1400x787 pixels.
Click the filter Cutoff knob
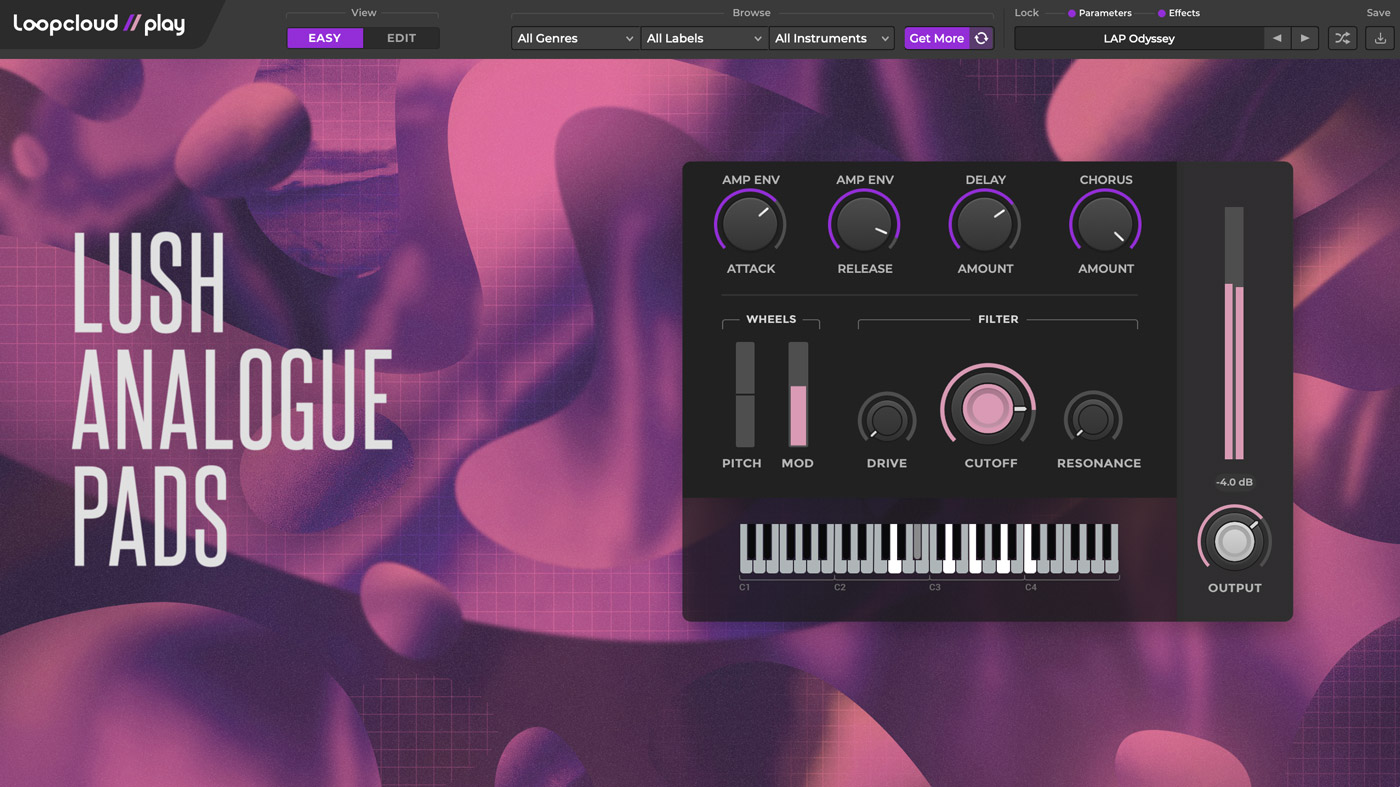[988, 408]
